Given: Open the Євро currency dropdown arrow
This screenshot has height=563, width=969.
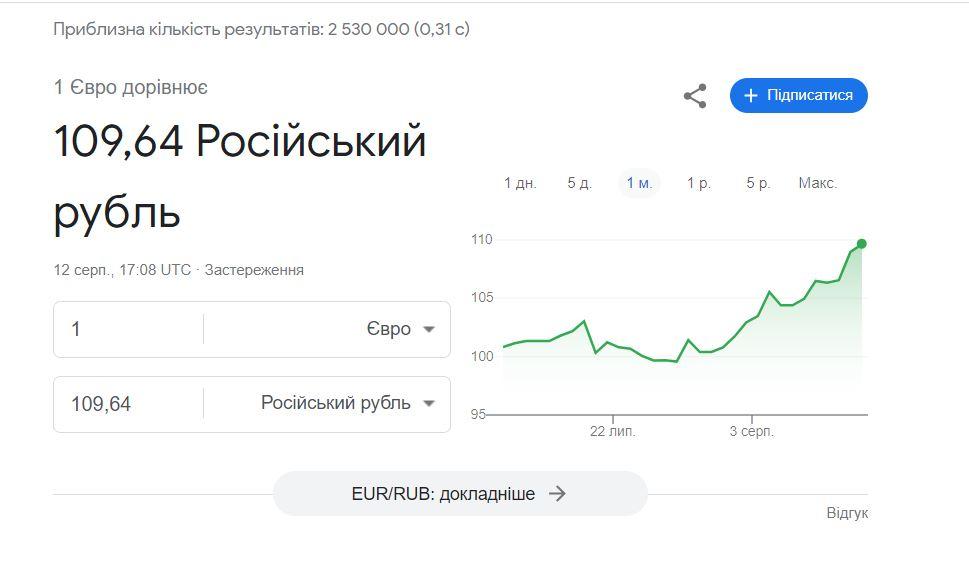Looking at the screenshot, I should click(429, 329).
